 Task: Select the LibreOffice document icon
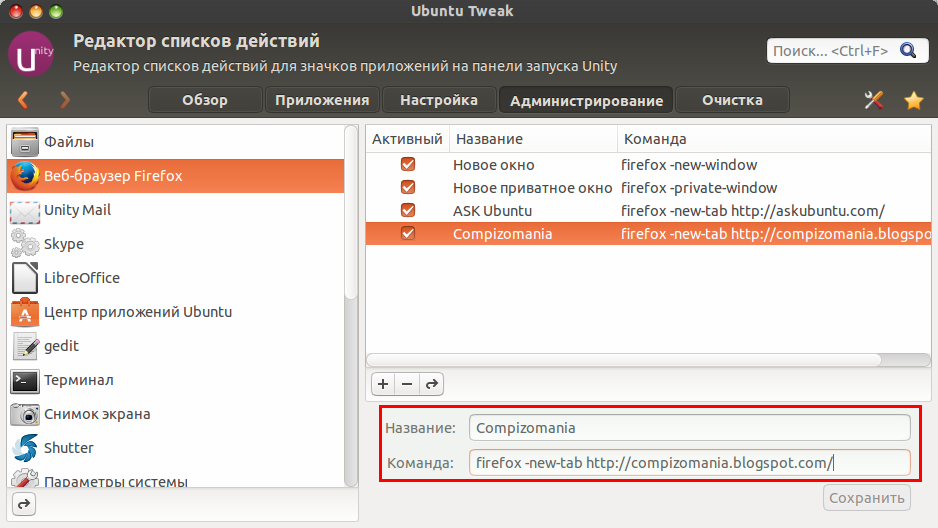[25, 278]
